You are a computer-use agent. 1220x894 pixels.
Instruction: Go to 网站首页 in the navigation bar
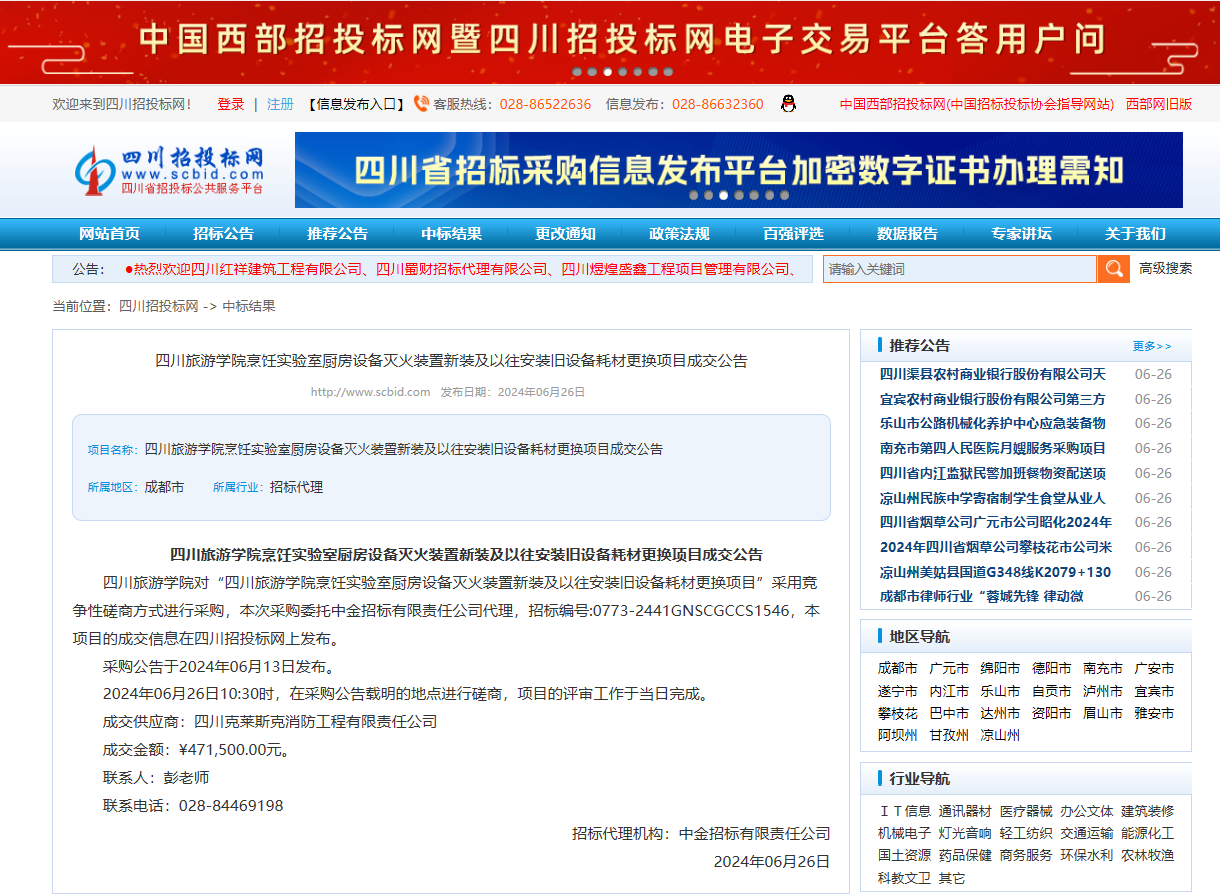(110, 234)
